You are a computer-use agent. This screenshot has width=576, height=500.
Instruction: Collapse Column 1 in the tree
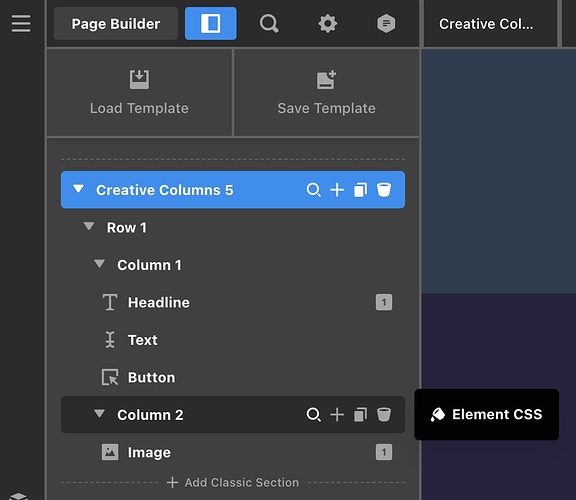tap(99, 264)
